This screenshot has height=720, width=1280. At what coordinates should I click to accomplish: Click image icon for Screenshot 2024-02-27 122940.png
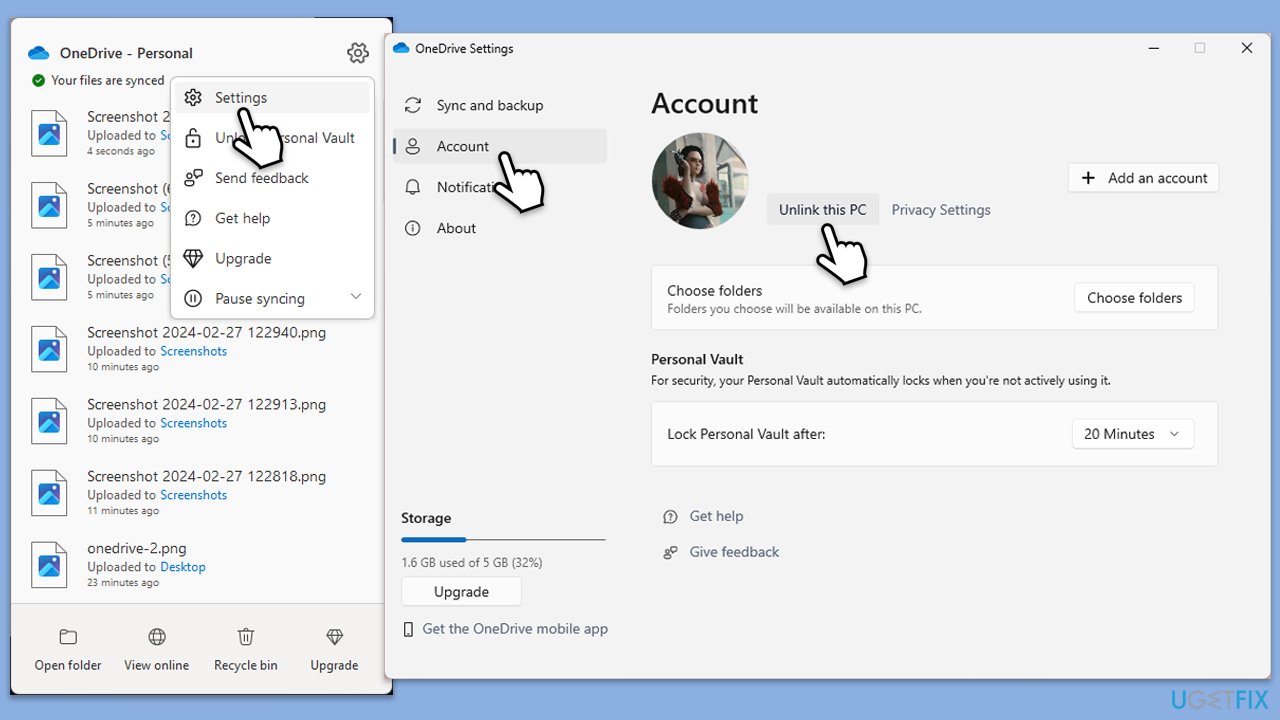click(49, 349)
